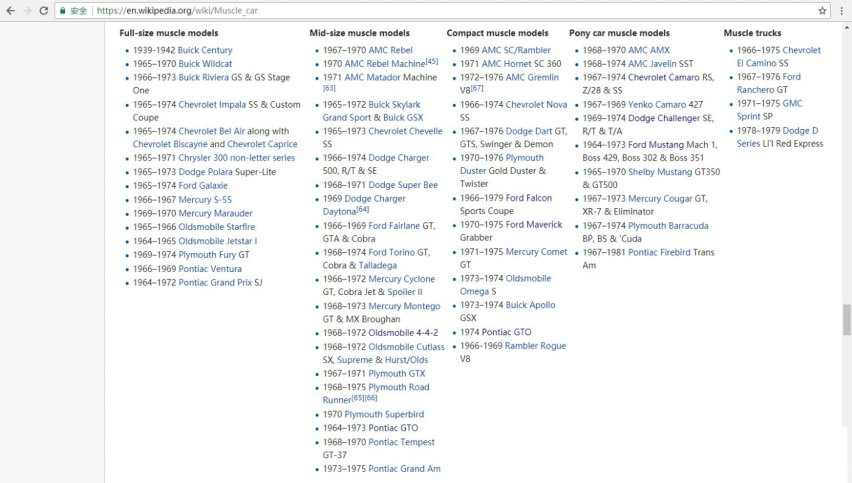
Task: Click the citation 67 superscript
Action: point(477,87)
